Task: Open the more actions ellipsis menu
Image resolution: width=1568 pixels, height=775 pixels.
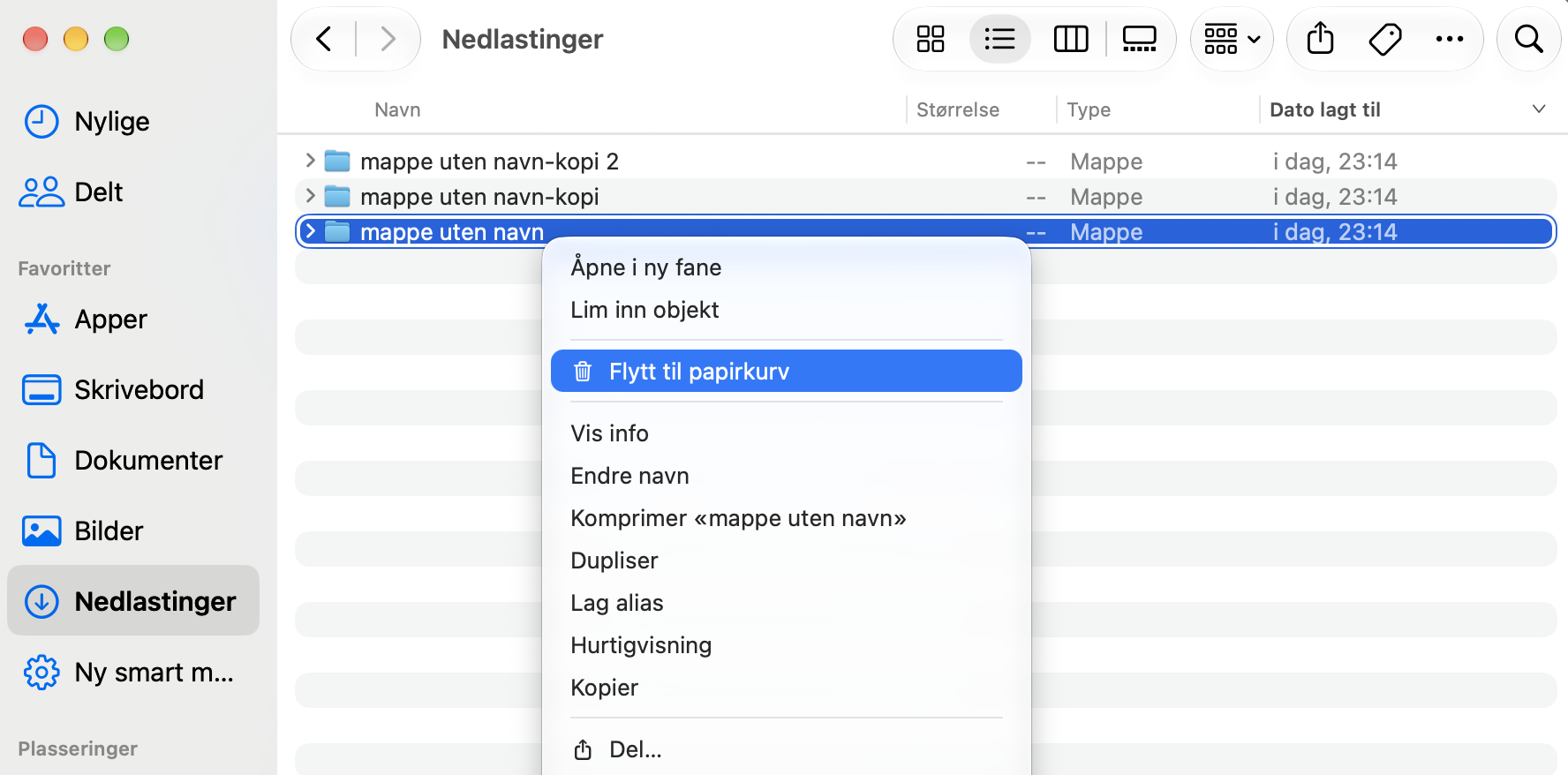Action: pos(1450,39)
